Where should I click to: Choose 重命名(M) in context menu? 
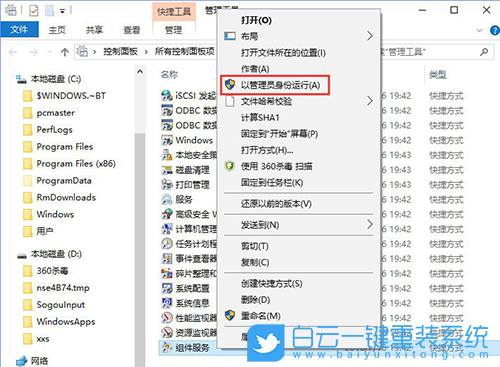pos(261,316)
